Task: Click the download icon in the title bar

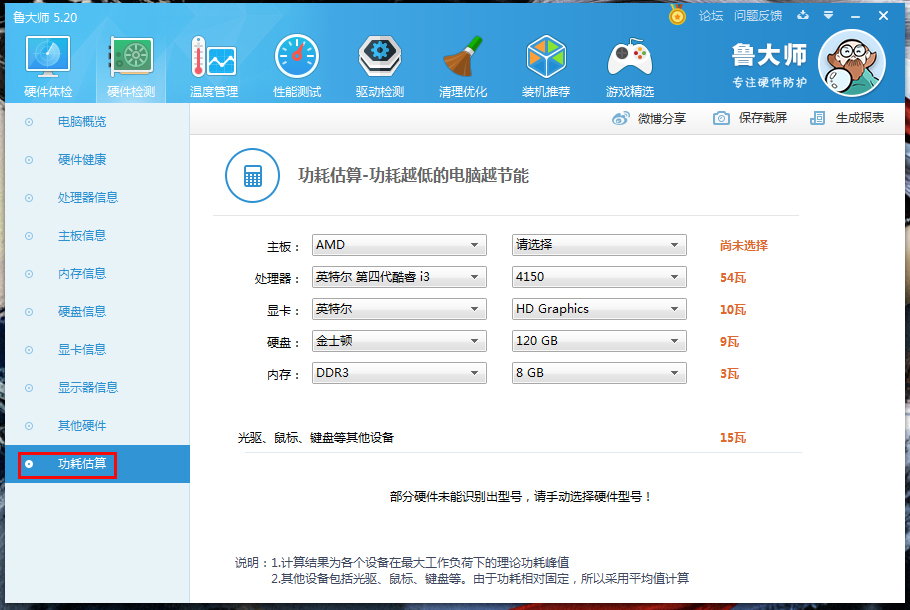Action: 803,16
